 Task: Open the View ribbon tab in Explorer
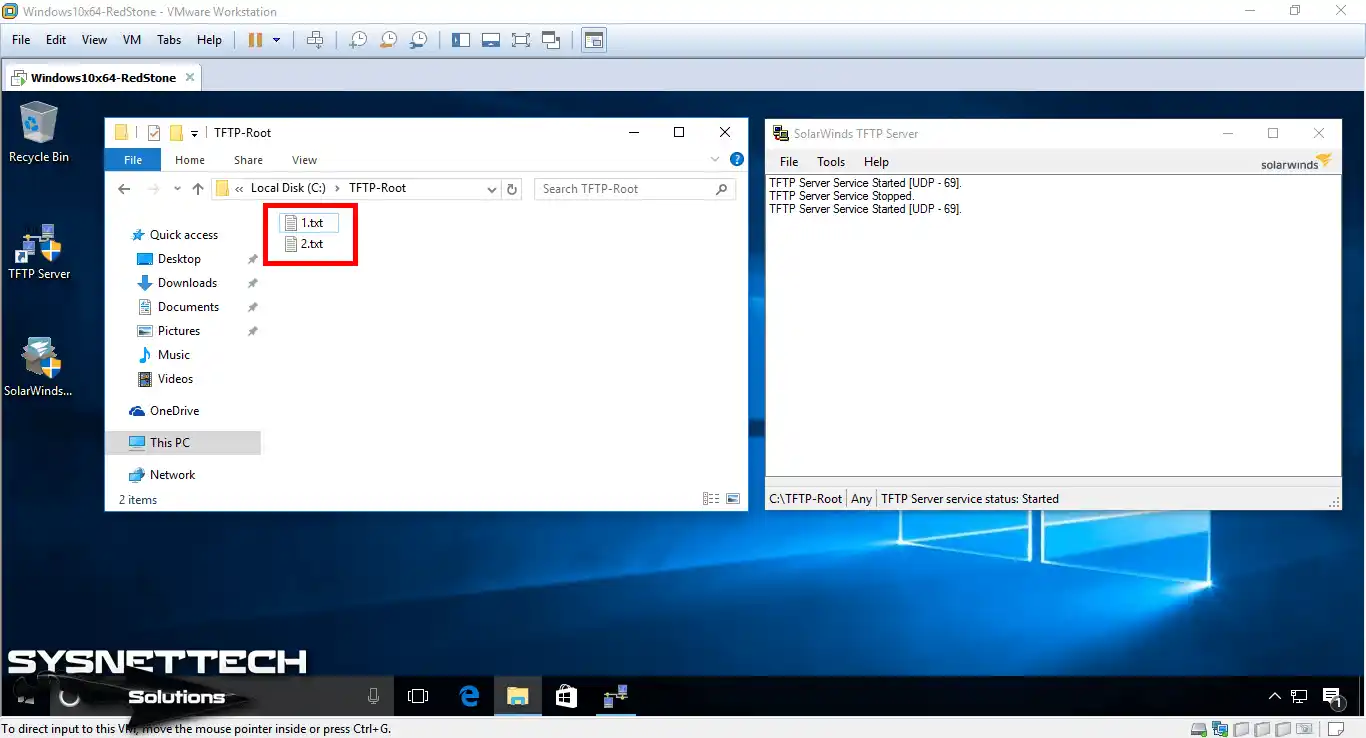[x=305, y=160]
